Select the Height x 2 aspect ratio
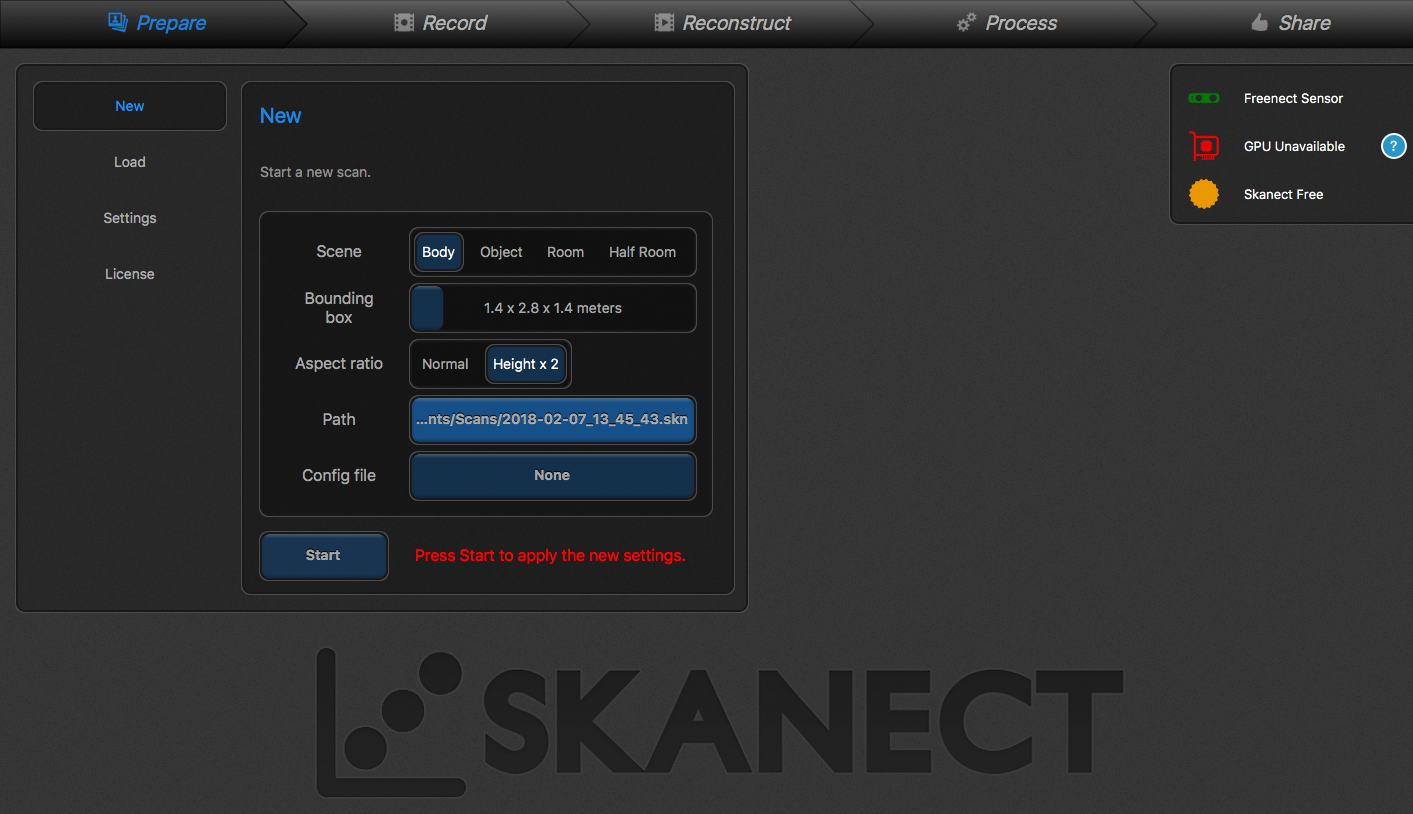The image size is (1413, 814). coord(526,364)
